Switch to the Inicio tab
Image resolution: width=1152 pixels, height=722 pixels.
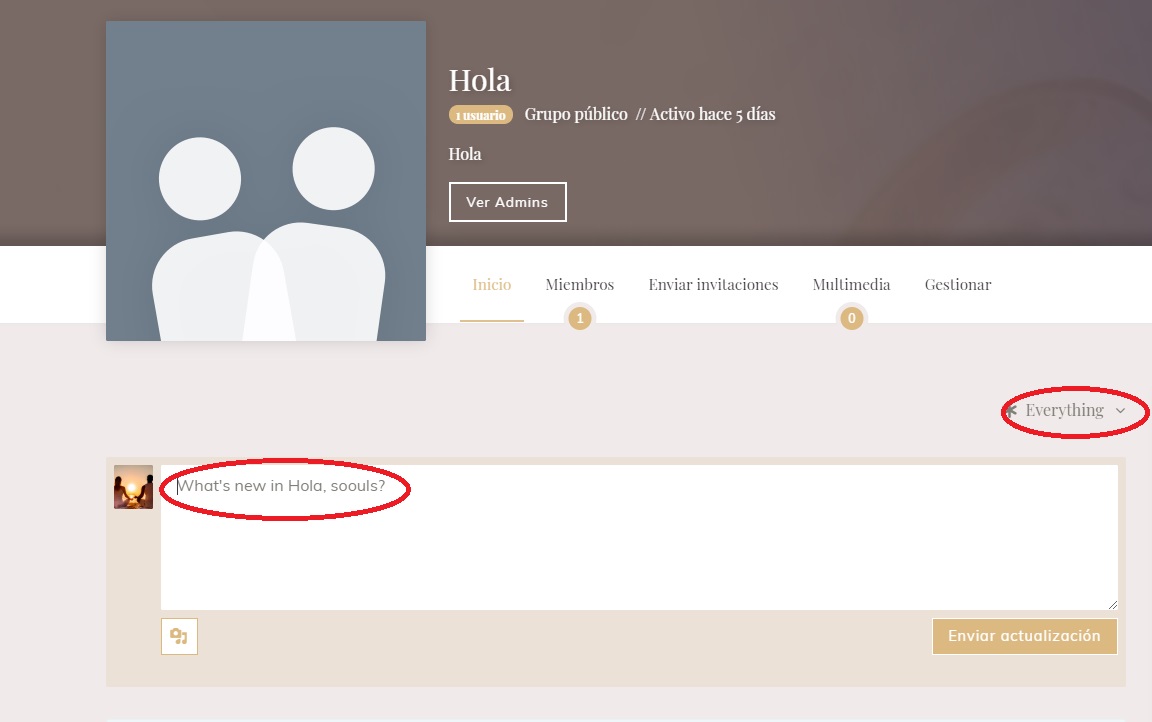pos(492,285)
